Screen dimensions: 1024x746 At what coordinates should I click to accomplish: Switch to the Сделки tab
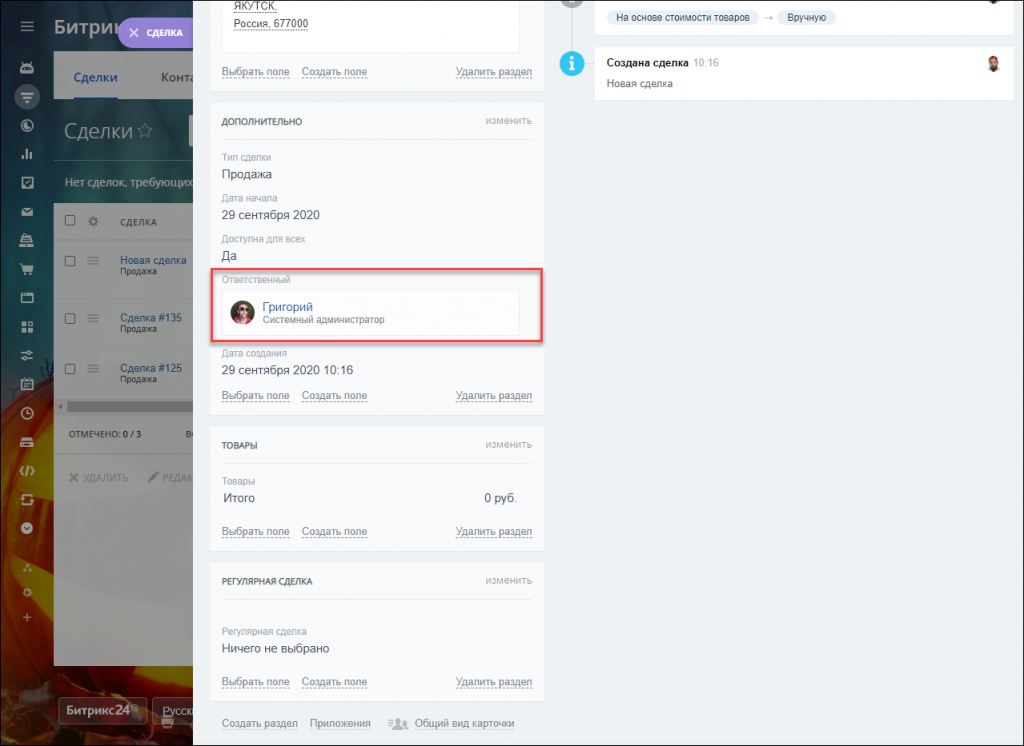coord(95,78)
